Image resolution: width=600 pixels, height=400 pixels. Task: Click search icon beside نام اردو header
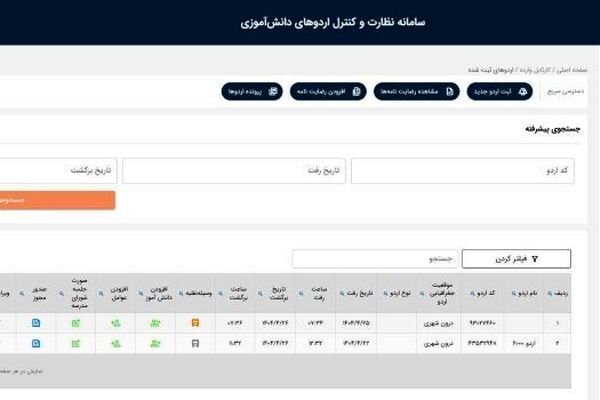514,294
